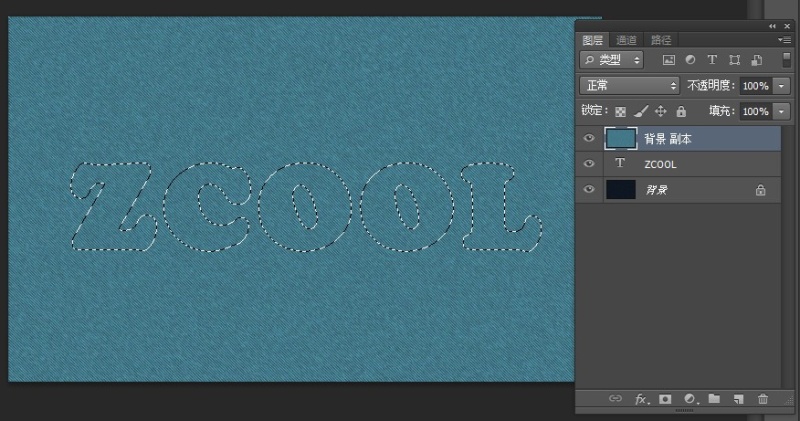Hide the 背景 副本 layer
800x421 pixels.
coord(589,138)
